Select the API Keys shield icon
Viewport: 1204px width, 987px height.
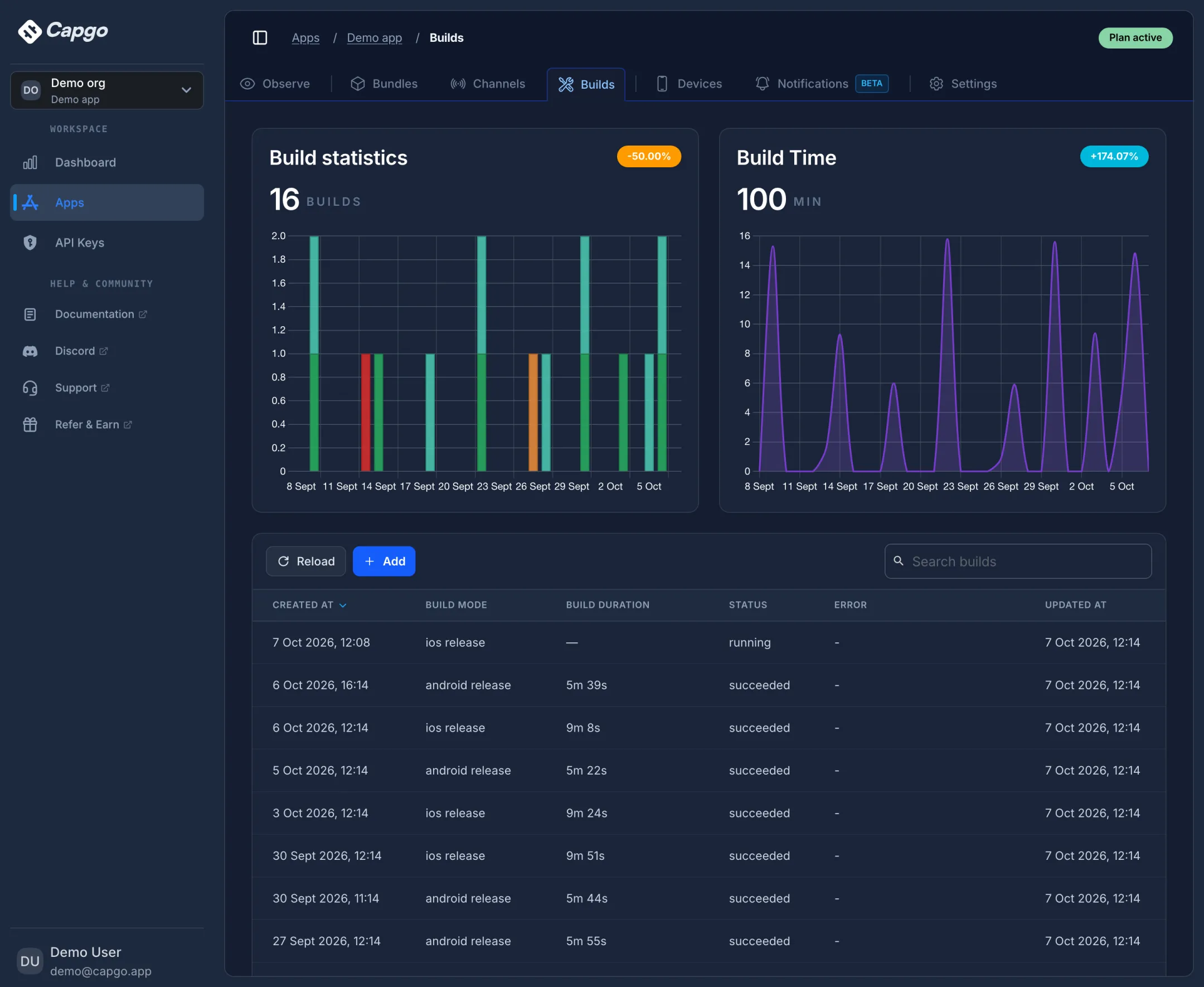pos(30,243)
